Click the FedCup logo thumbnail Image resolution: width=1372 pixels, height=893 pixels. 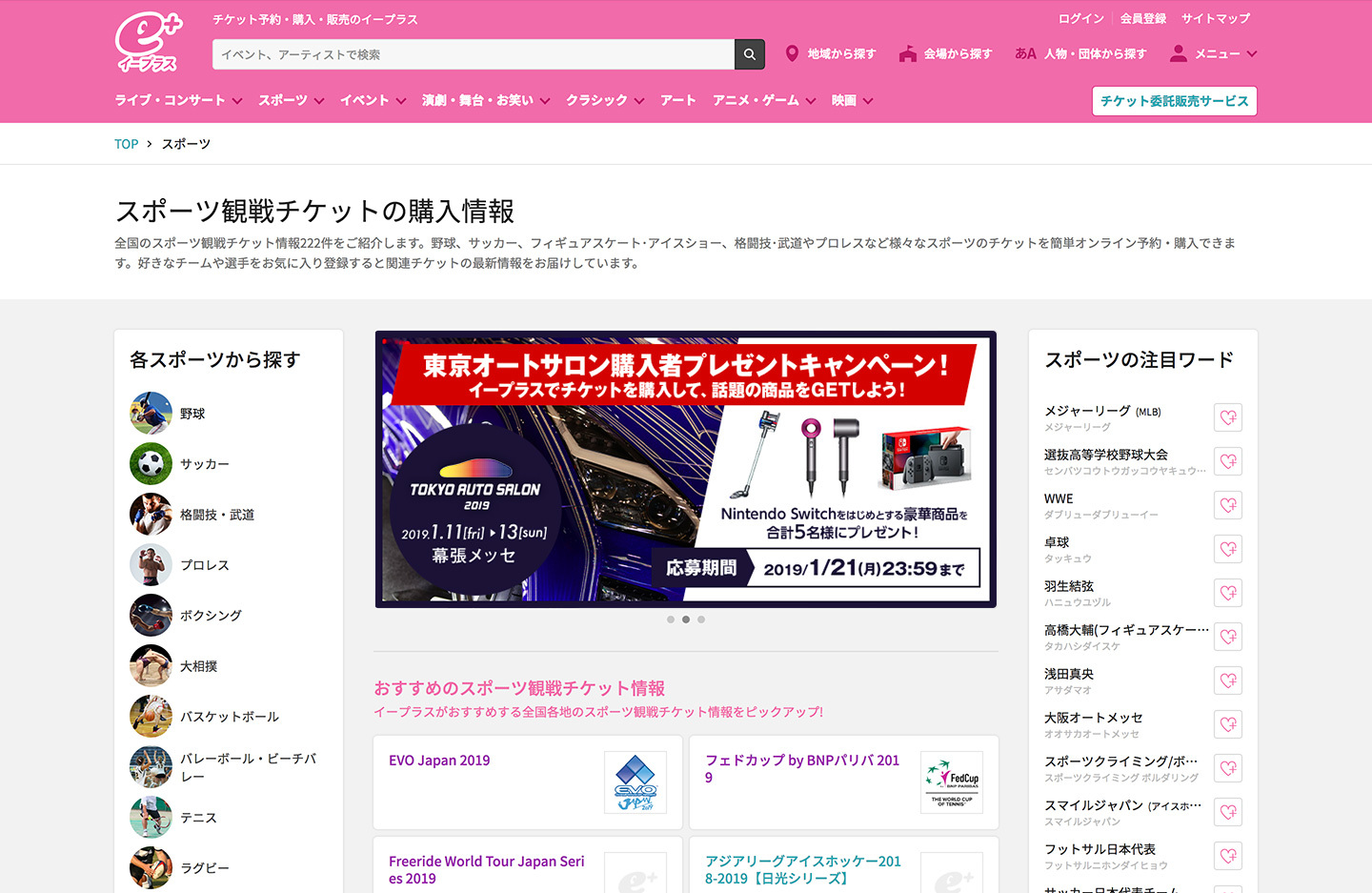coord(952,782)
